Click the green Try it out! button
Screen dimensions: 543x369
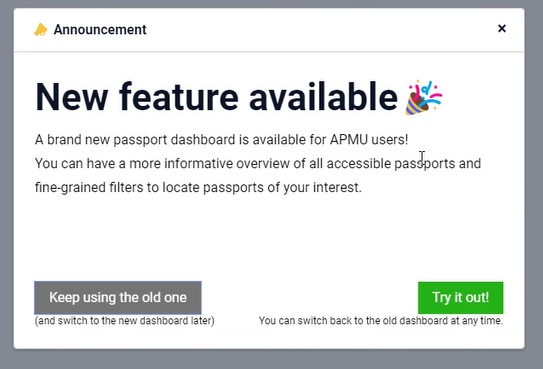461,298
